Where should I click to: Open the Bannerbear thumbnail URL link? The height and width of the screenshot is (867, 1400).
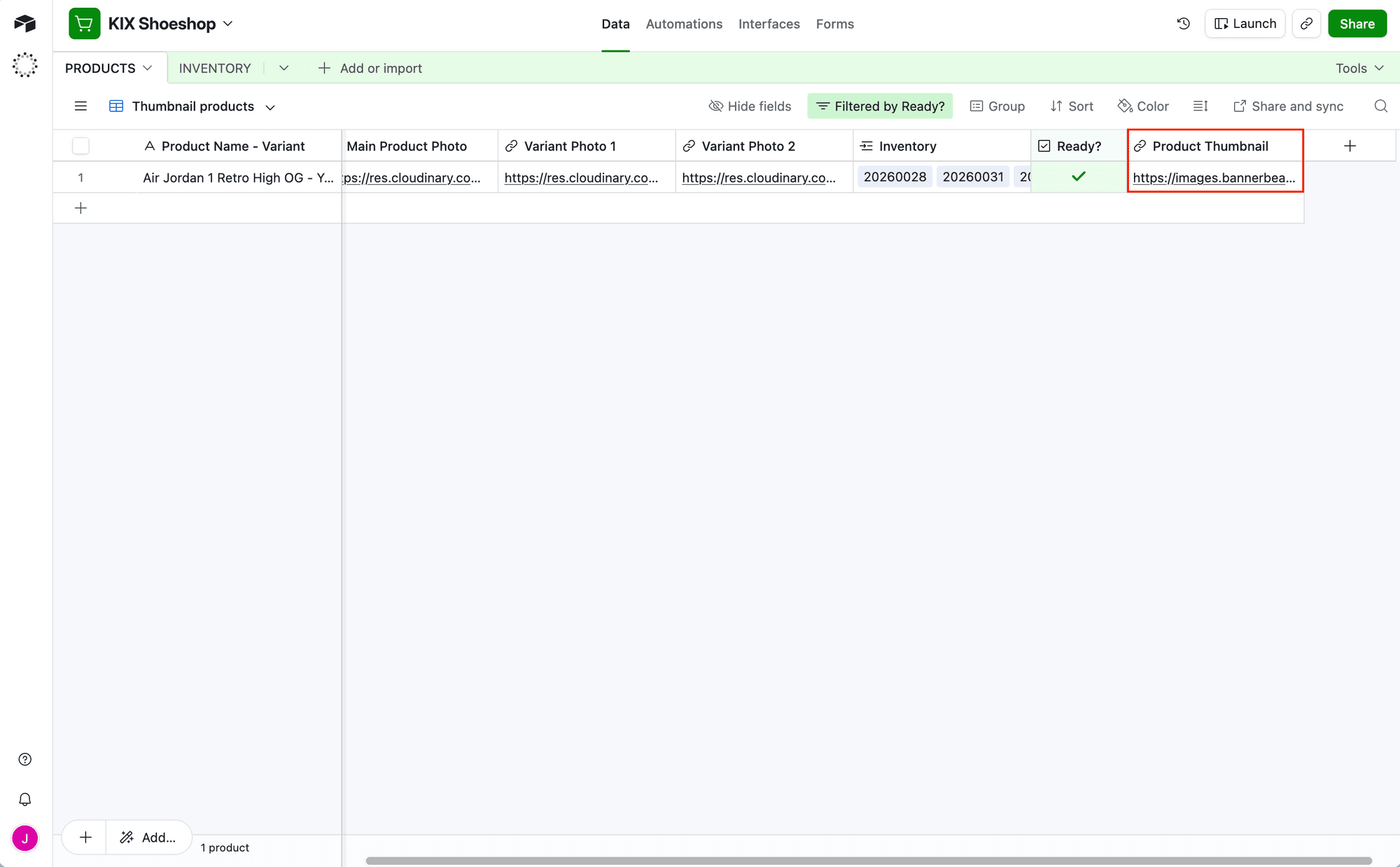[x=1214, y=178]
